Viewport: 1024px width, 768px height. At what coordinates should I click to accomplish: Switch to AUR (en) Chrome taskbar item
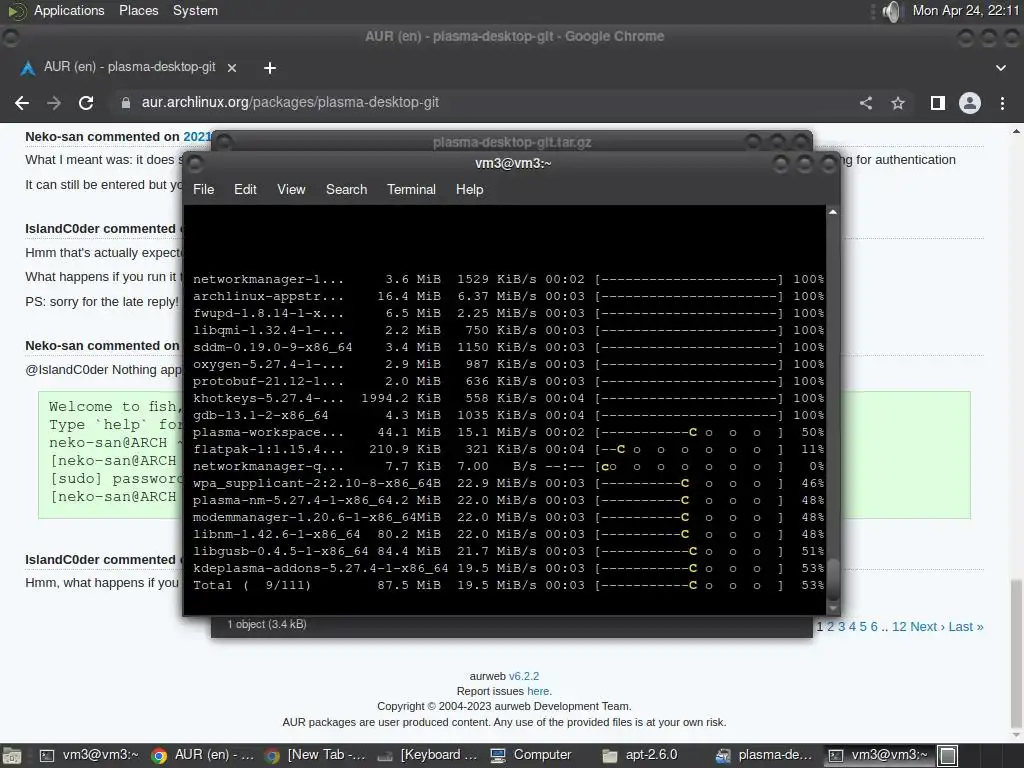tap(202, 756)
